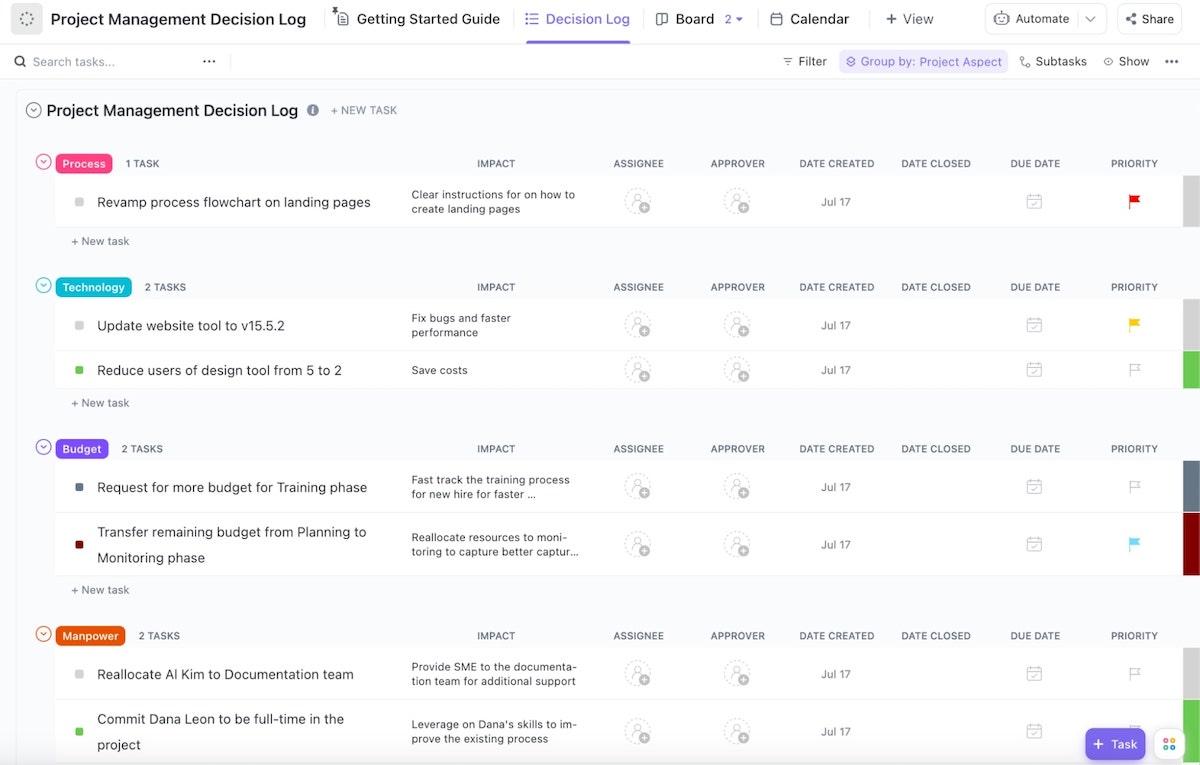Screen dimensions: 1200x765
Task: Collapse the Process group
Action: point(43,162)
